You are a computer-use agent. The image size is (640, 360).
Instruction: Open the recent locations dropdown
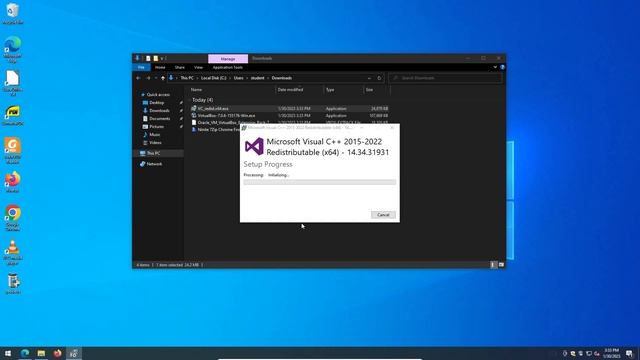click(156, 78)
